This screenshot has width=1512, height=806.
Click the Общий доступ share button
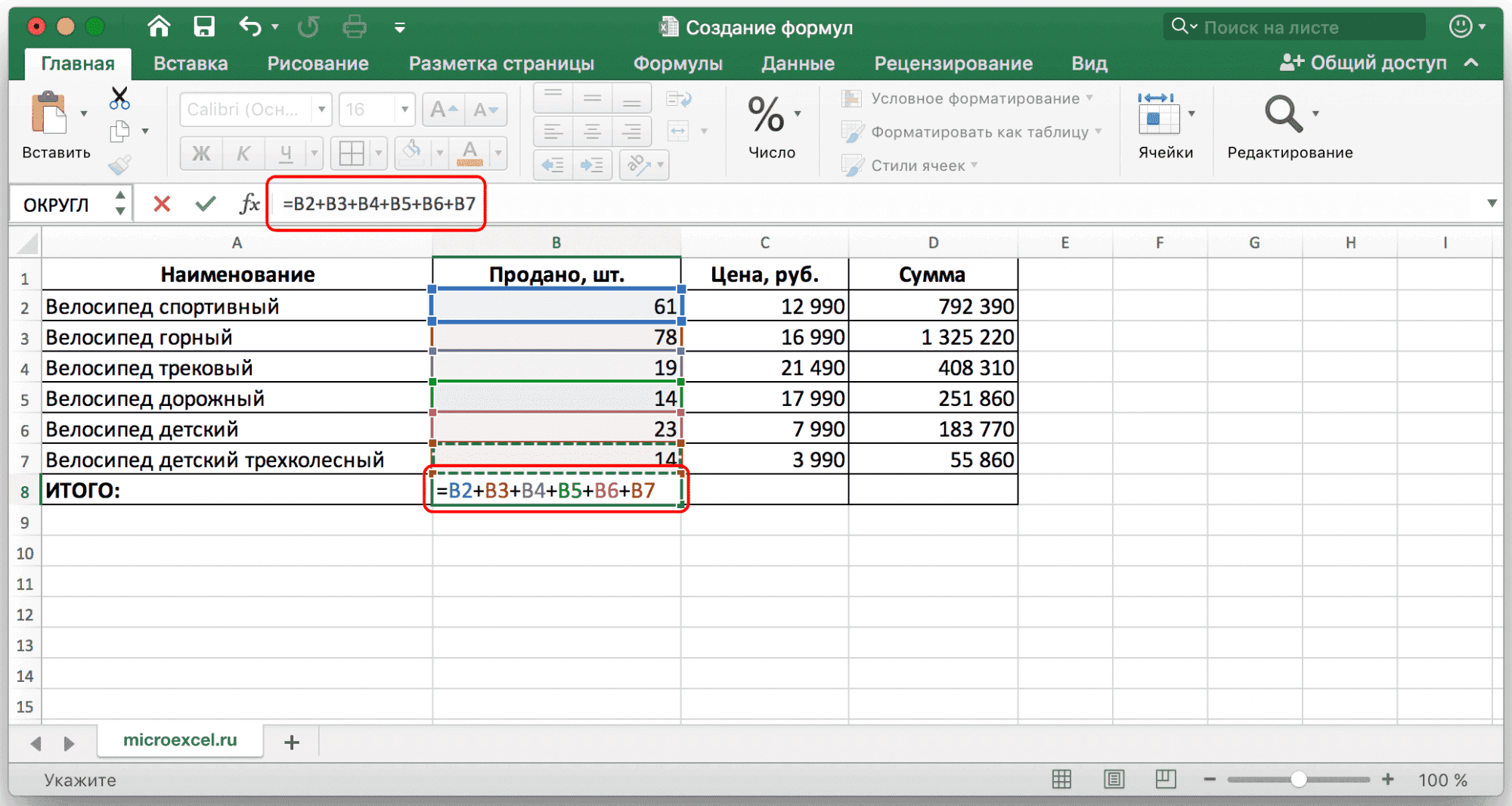pos(1364,63)
